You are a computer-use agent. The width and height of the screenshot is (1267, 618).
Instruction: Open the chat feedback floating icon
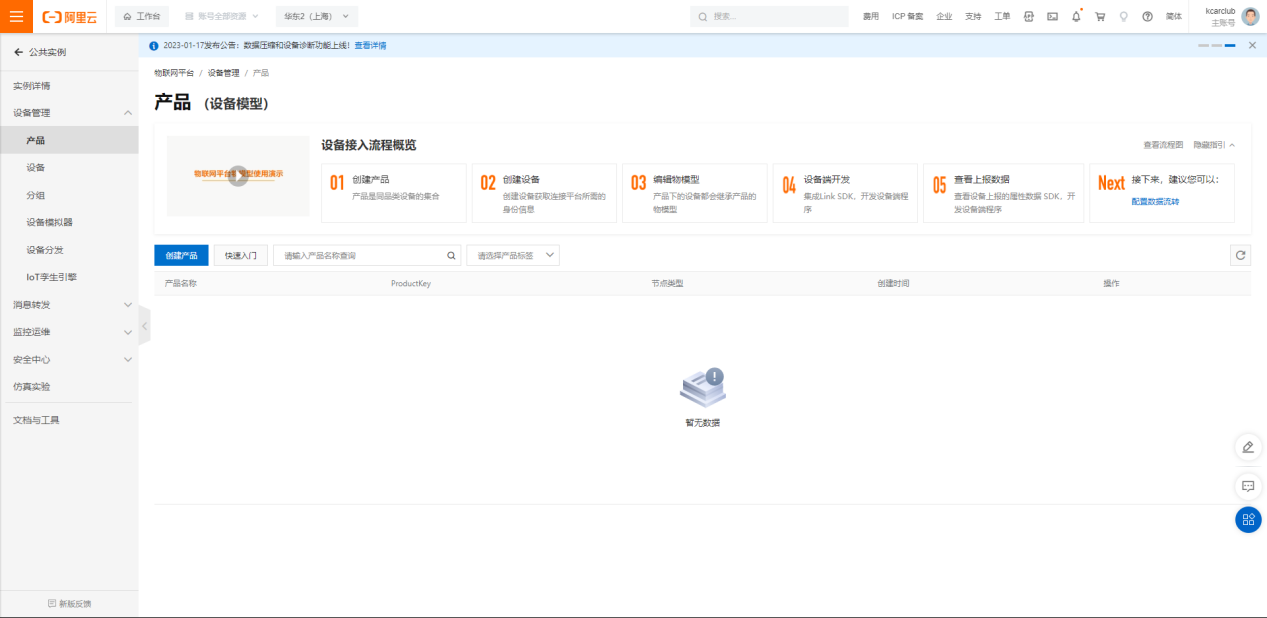tap(1248, 486)
